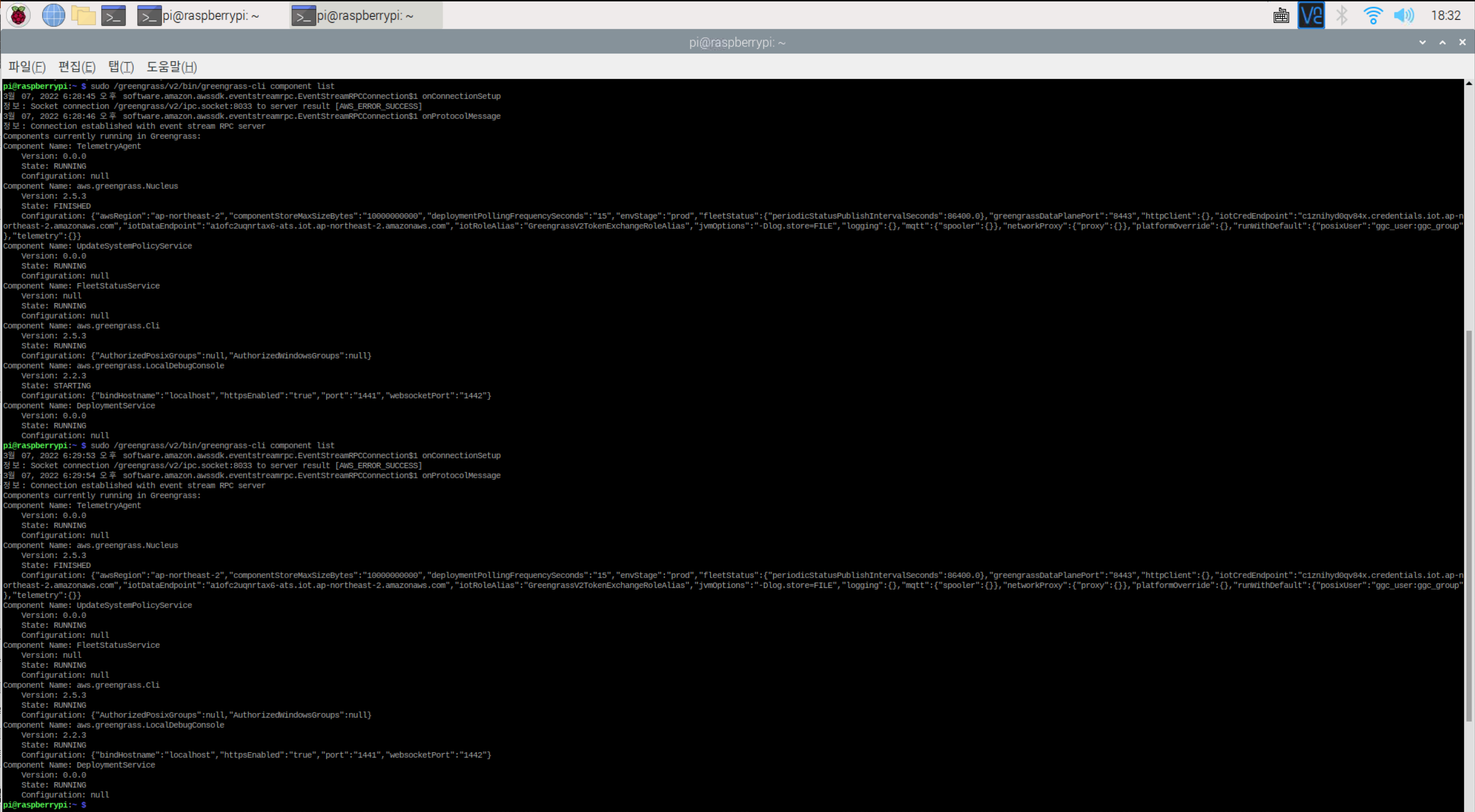Open the 편집(E) menu
Viewport: 1475px width, 812px height.
77,67
